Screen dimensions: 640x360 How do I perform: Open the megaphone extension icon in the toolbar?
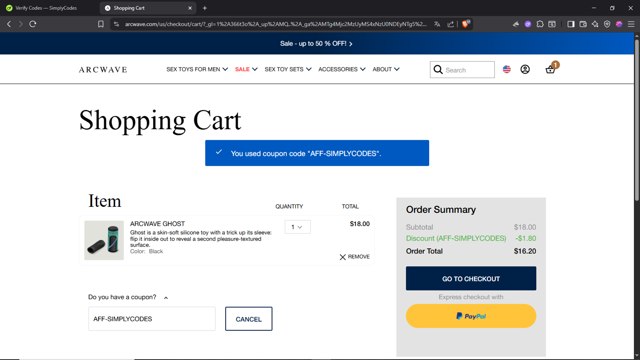516,24
